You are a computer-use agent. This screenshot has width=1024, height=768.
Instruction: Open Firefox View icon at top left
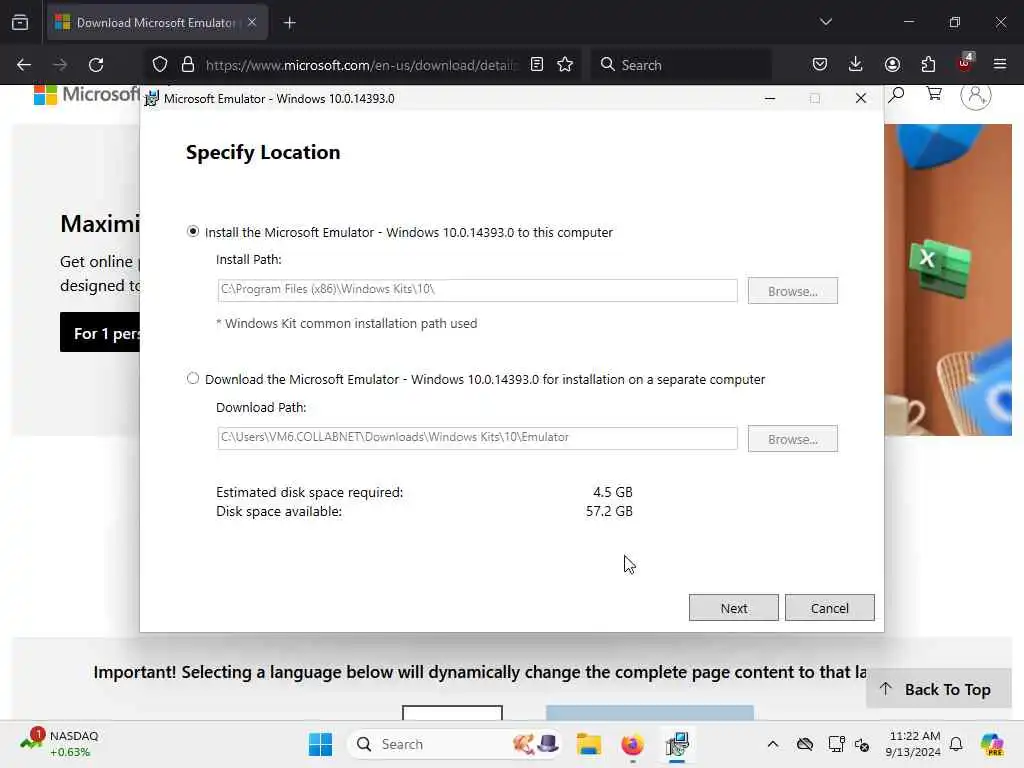tap(20, 22)
